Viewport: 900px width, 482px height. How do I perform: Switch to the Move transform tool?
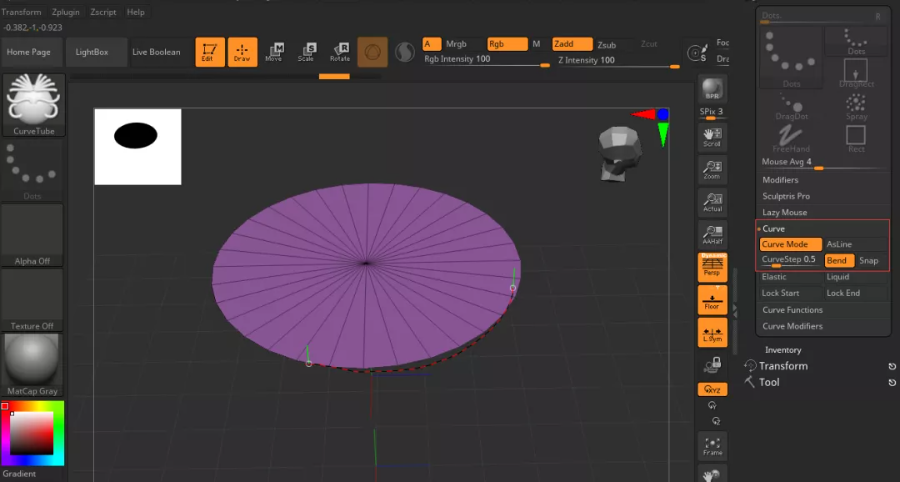(274, 52)
